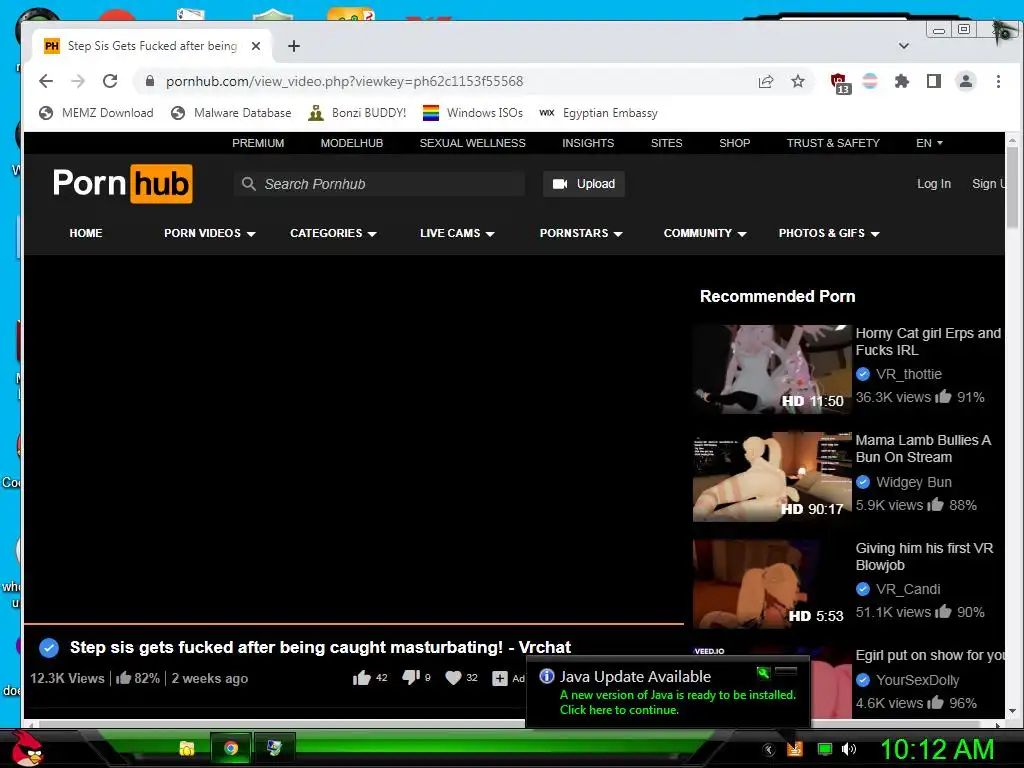Open the 11:50 recommended thumbnail
The width and height of the screenshot is (1024, 768).
tap(772, 369)
